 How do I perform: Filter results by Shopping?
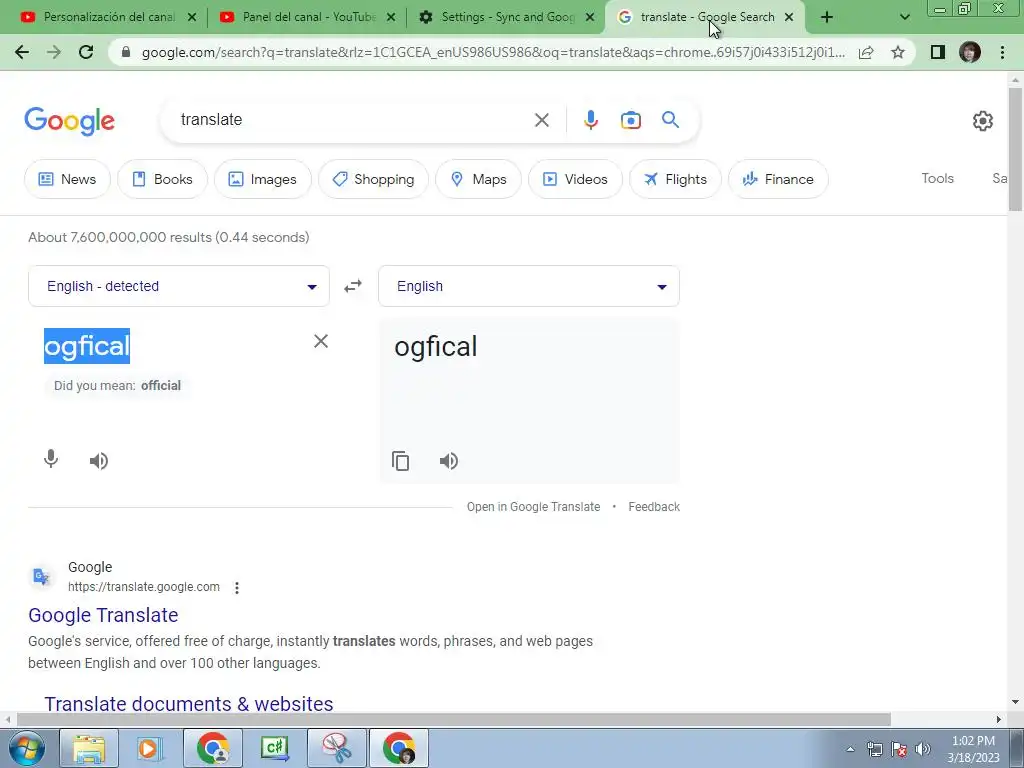click(374, 179)
